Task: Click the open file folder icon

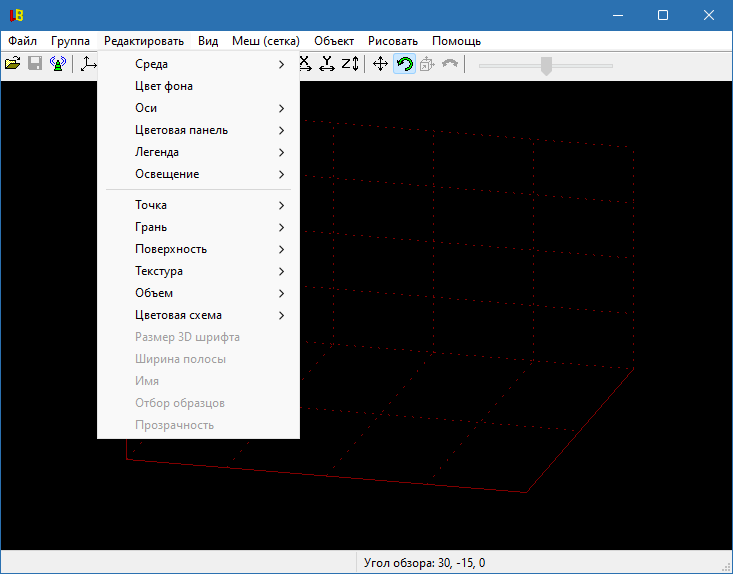Action: [13, 64]
